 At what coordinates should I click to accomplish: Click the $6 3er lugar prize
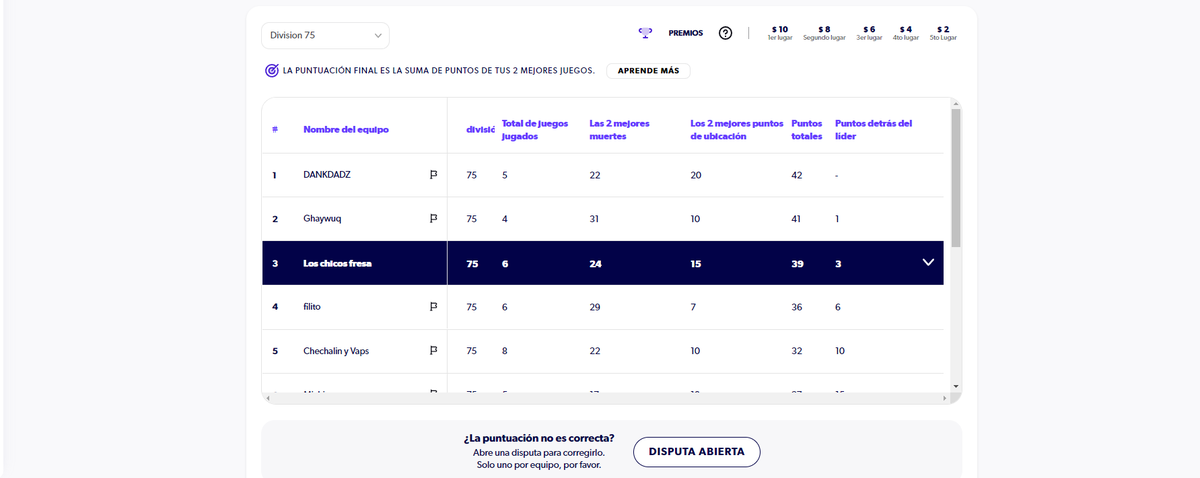[869, 33]
